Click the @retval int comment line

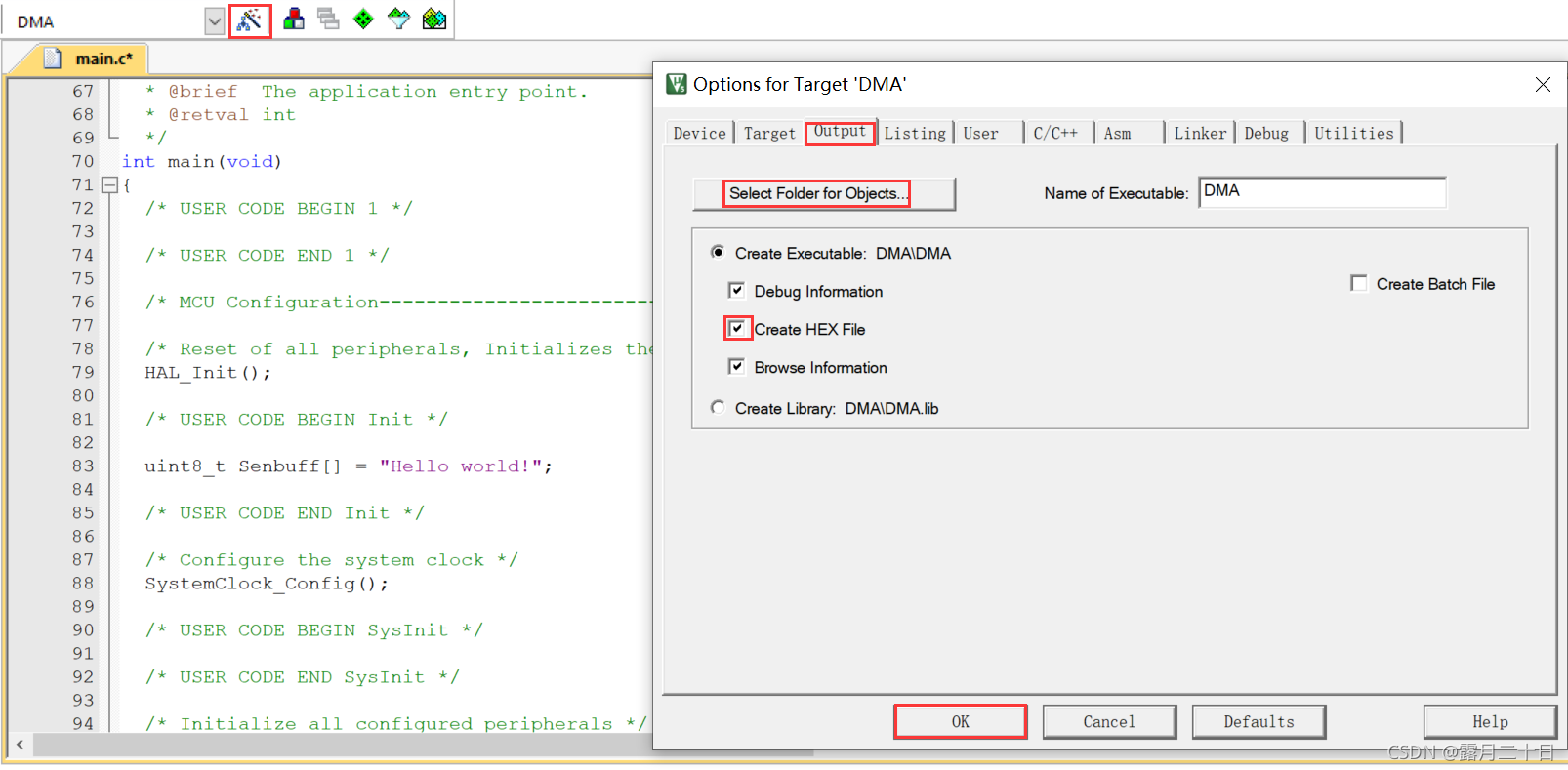point(221,115)
